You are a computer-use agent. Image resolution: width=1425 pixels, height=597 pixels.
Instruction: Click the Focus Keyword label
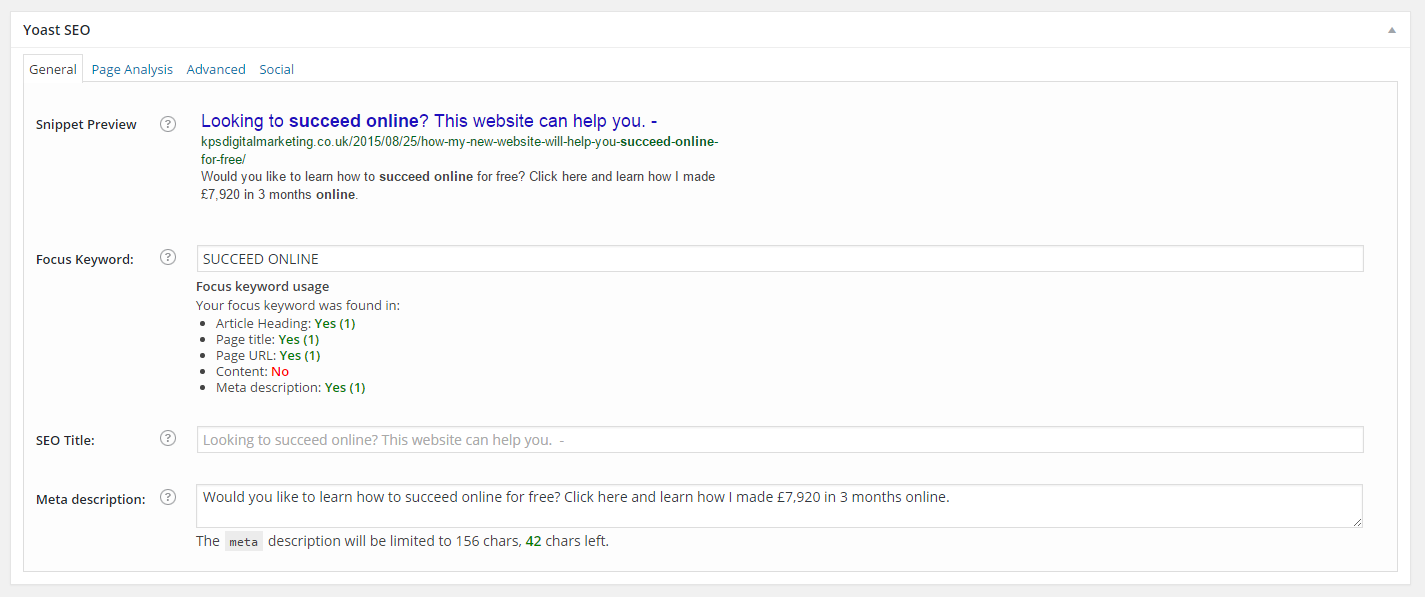85,259
